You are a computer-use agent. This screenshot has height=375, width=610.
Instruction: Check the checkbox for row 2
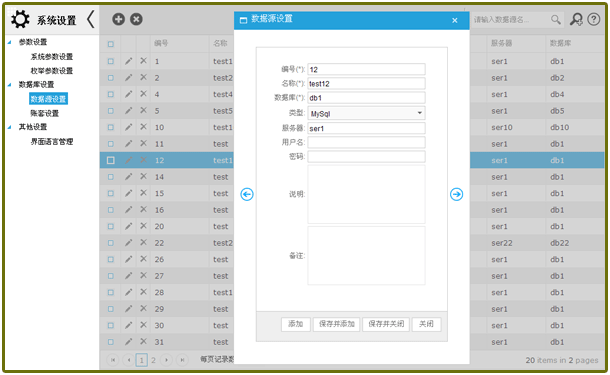point(111,78)
